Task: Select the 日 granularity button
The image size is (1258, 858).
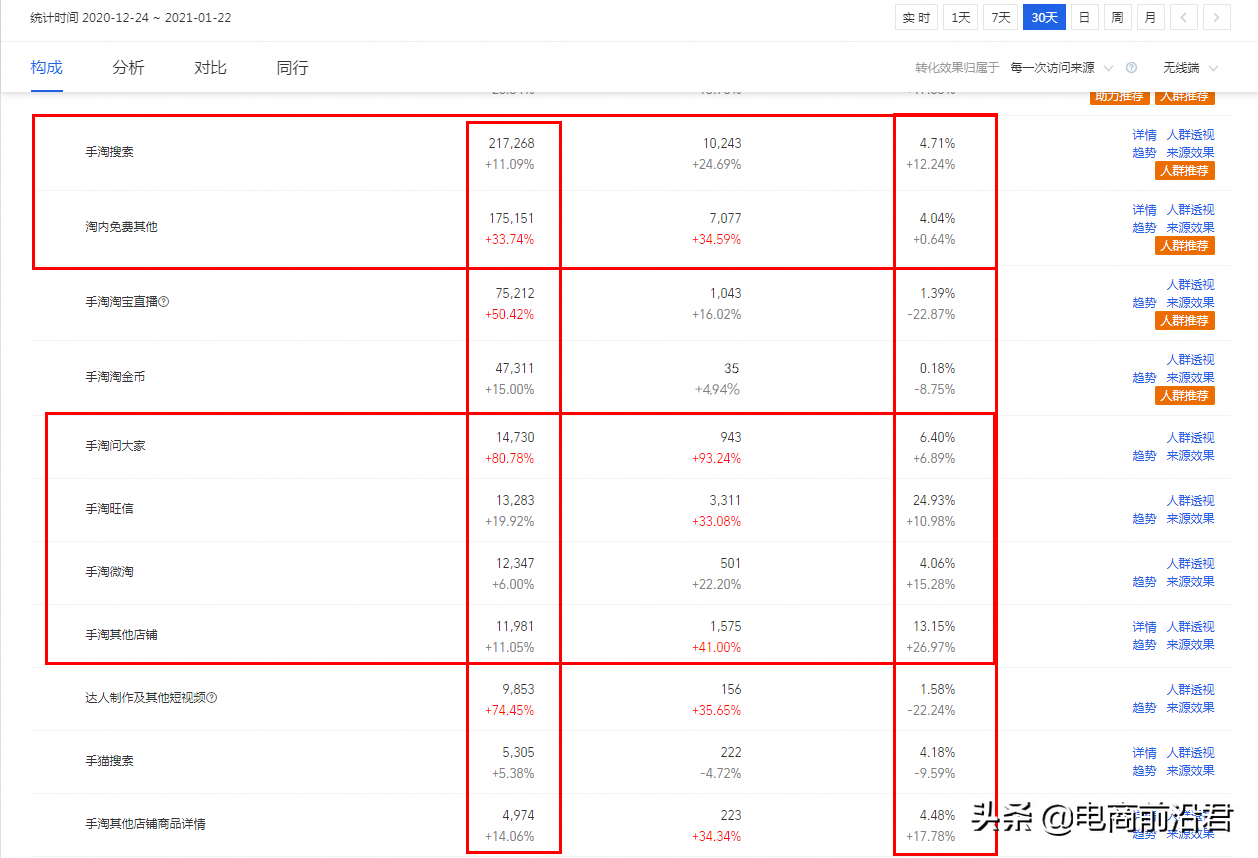Action: tap(1085, 17)
